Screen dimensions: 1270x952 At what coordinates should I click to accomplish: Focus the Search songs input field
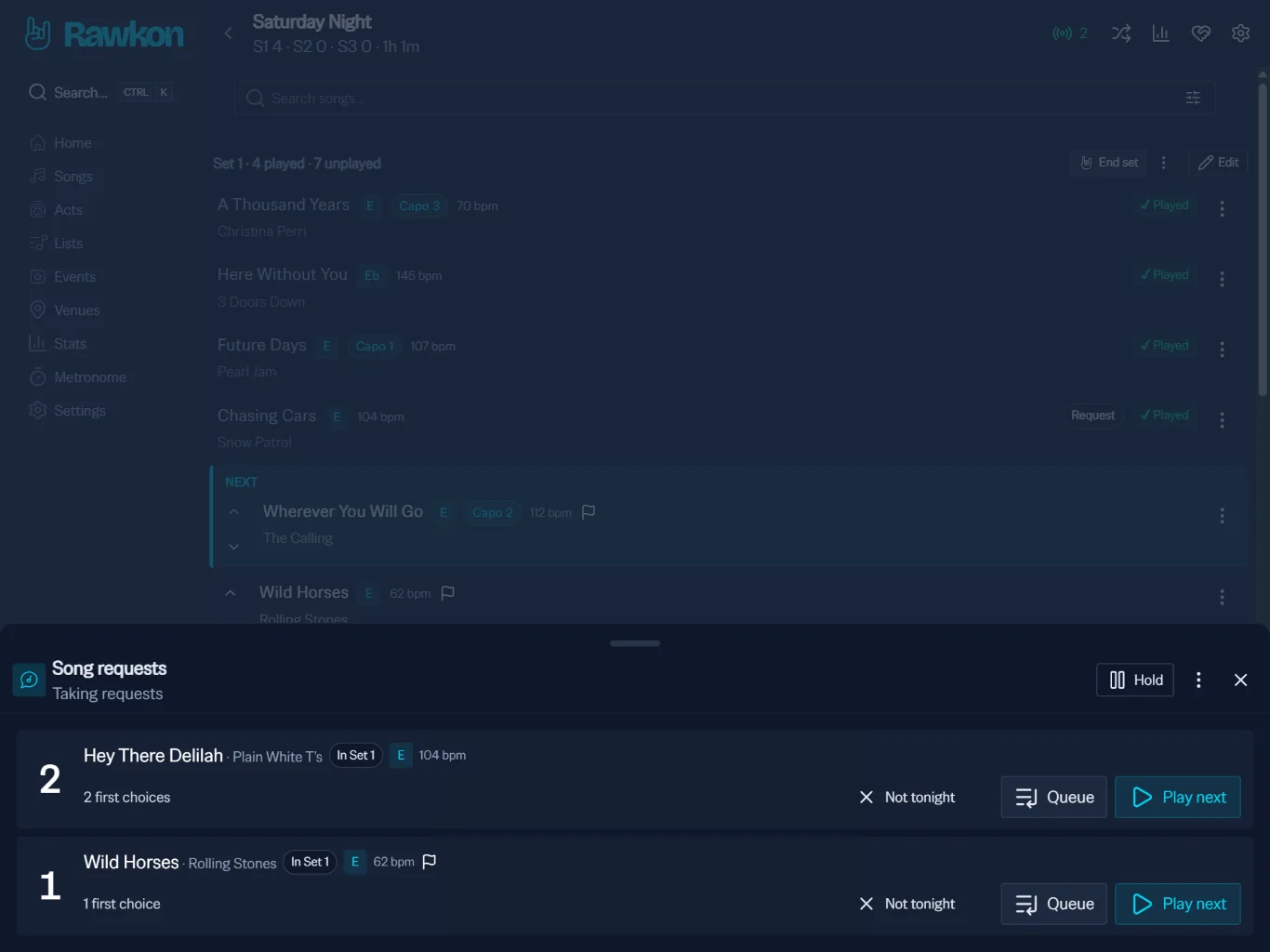725,98
